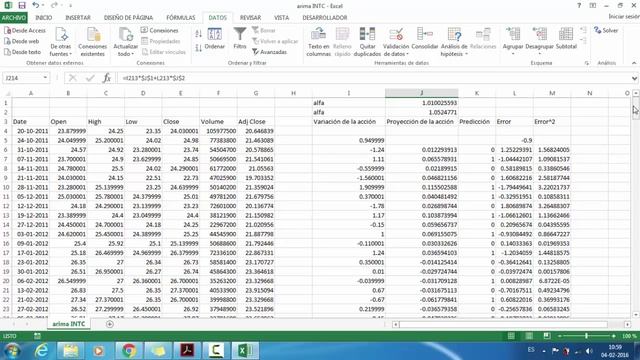Click Texto en columnas icon
This screenshot has width=640, height=360.
(318, 42)
